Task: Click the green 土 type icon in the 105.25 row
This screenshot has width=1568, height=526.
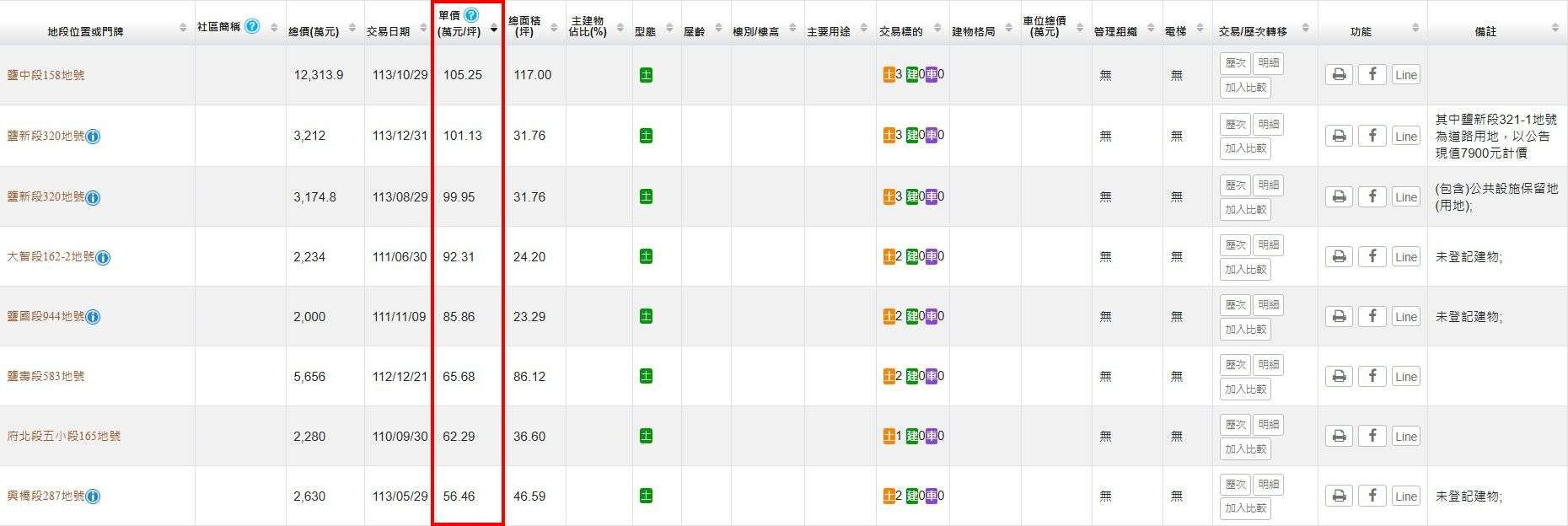Action: (x=646, y=75)
